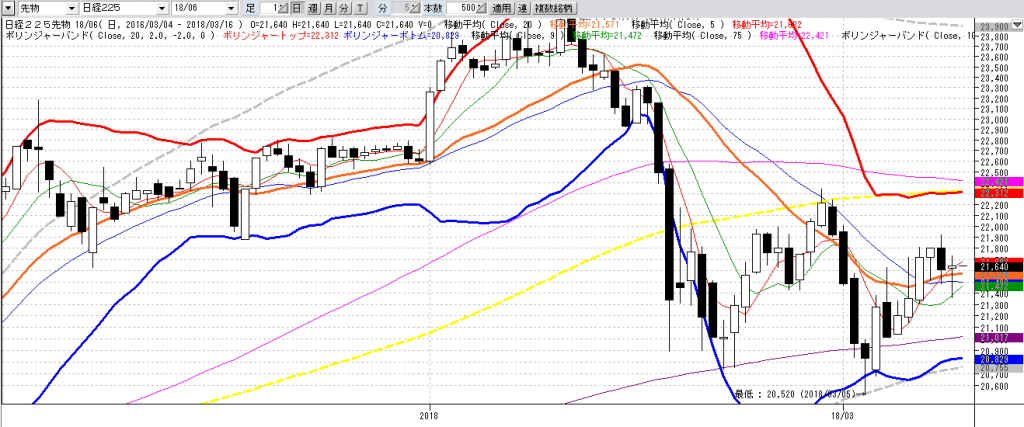Open the 先物 product type dropdown
Image resolution: width=1024 pixels, height=427 pixels.
(x=71, y=8)
